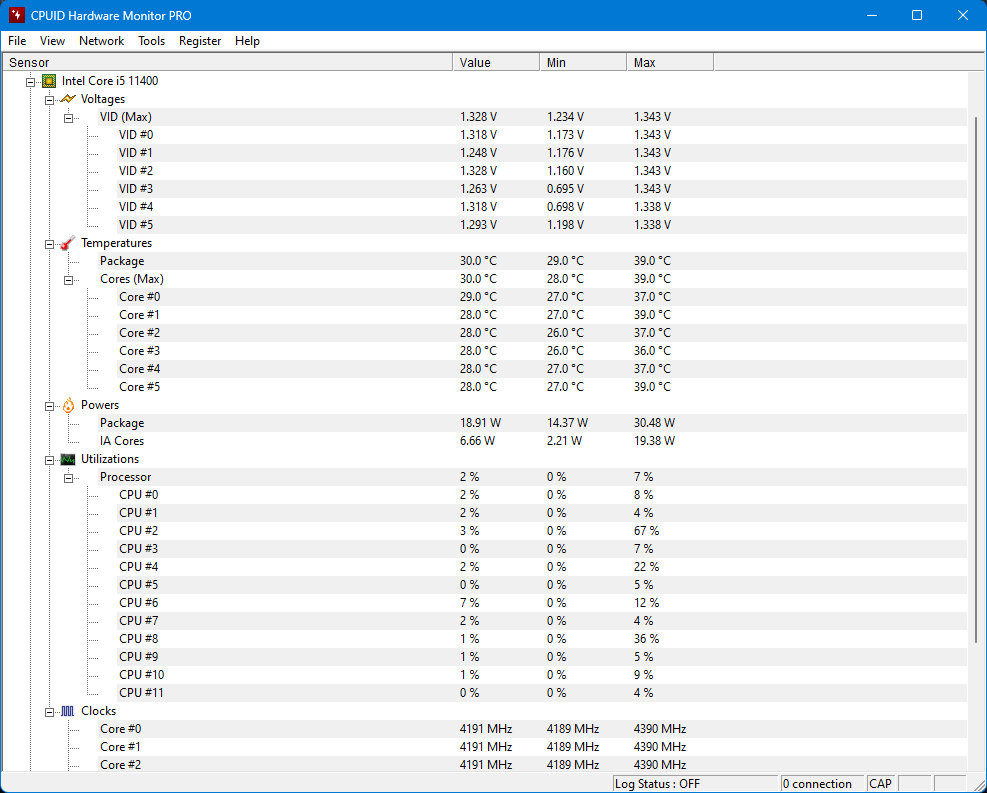Select the Intel Core i5 11400 tree row

tap(110, 81)
